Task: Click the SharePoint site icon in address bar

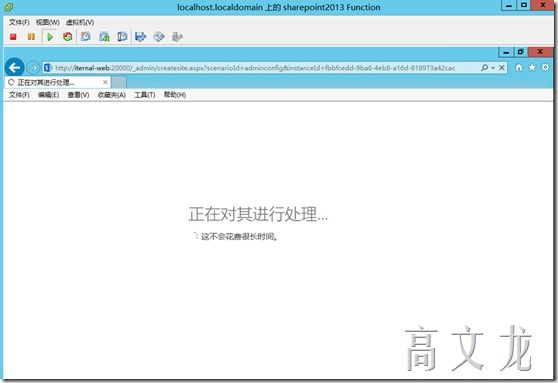Action: pyautogui.click(x=48, y=68)
